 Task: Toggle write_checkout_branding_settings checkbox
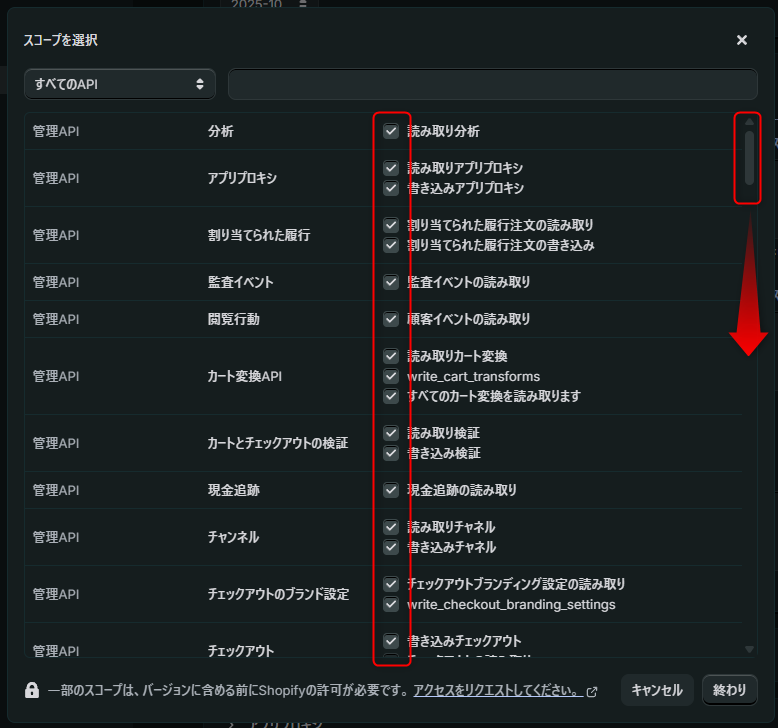point(391,604)
